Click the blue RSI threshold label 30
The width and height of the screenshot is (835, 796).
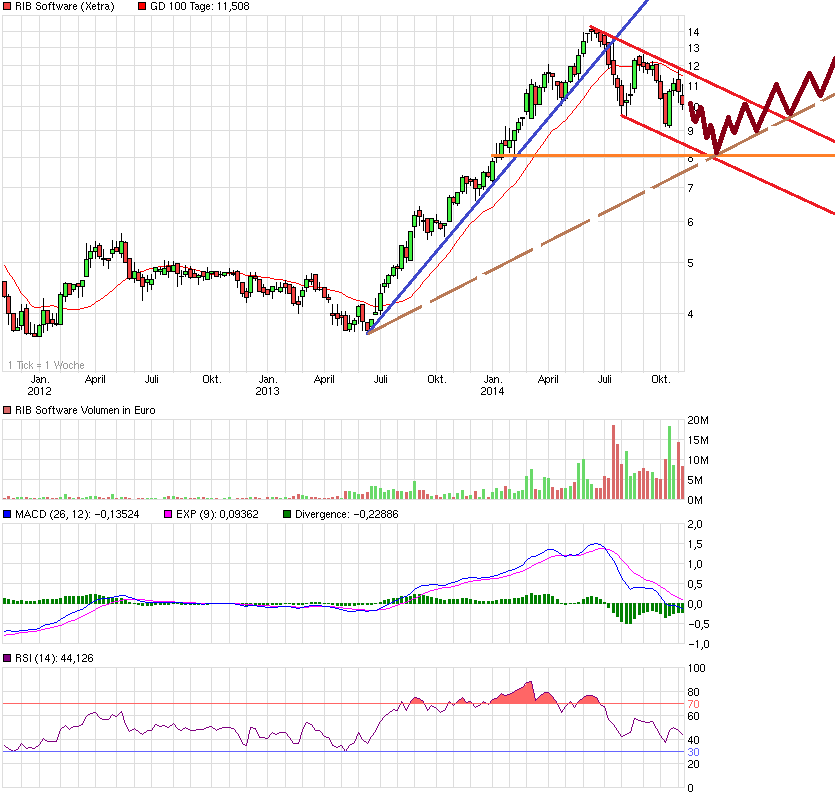[693, 752]
